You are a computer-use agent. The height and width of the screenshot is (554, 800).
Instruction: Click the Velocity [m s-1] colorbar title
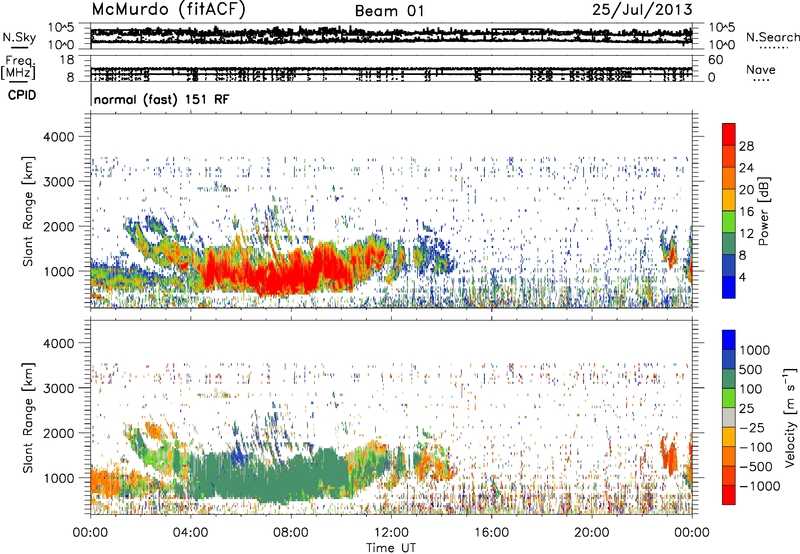(790, 417)
